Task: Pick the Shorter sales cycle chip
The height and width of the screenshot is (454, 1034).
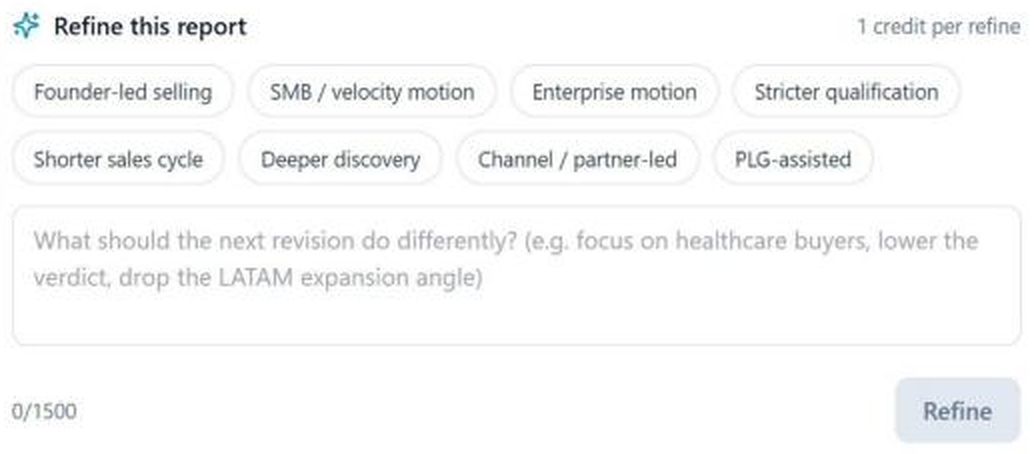Action: click(x=118, y=159)
